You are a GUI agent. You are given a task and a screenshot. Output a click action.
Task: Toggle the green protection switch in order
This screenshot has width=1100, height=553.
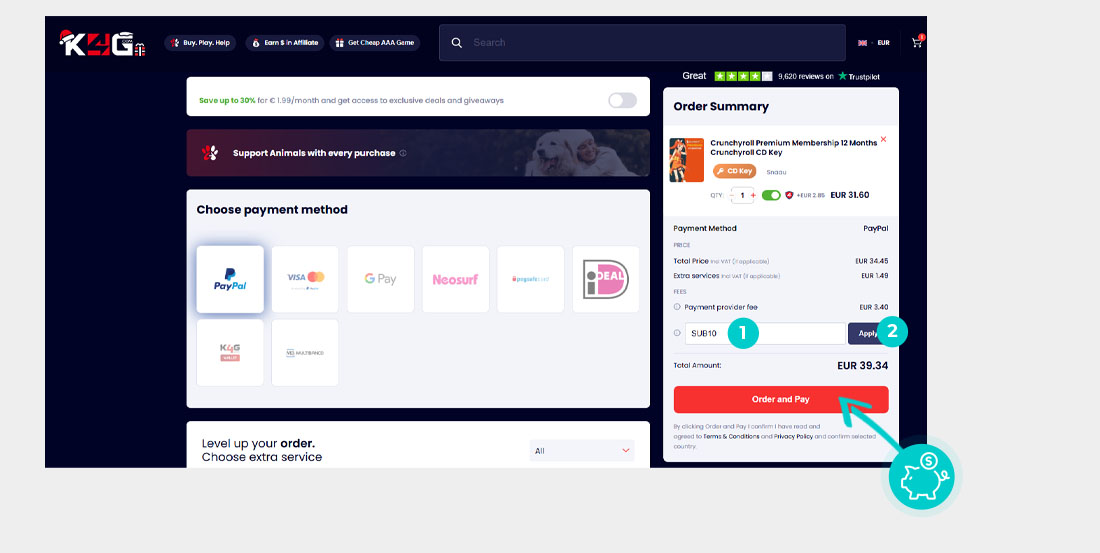click(x=771, y=195)
